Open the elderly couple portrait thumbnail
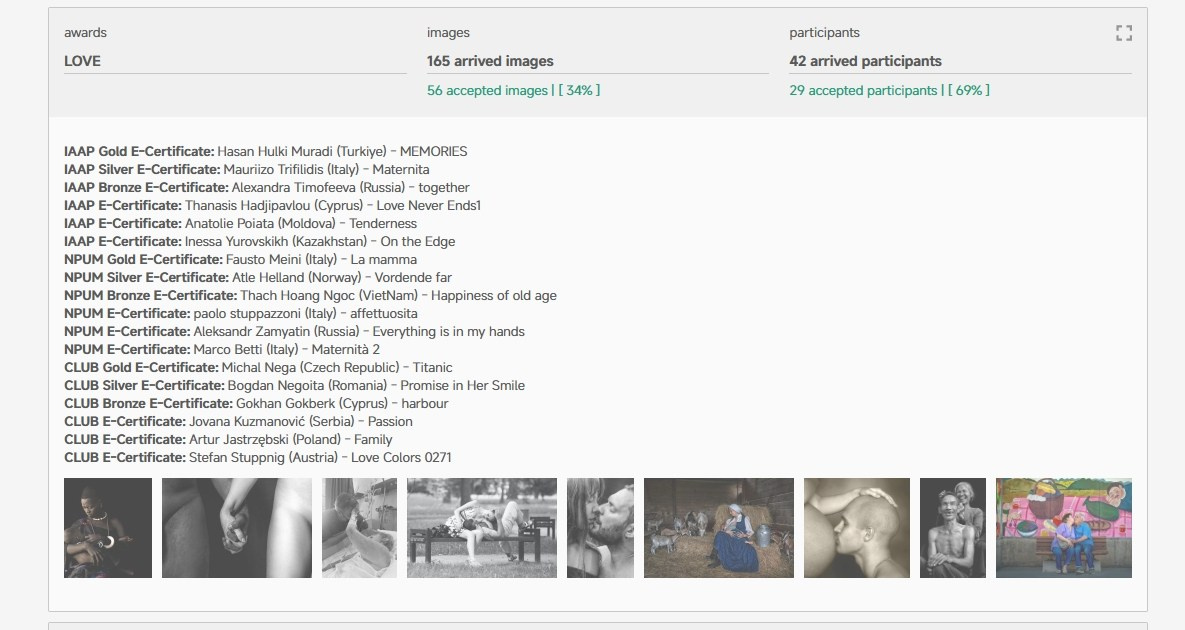The height and width of the screenshot is (630, 1185). click(953, 528)
